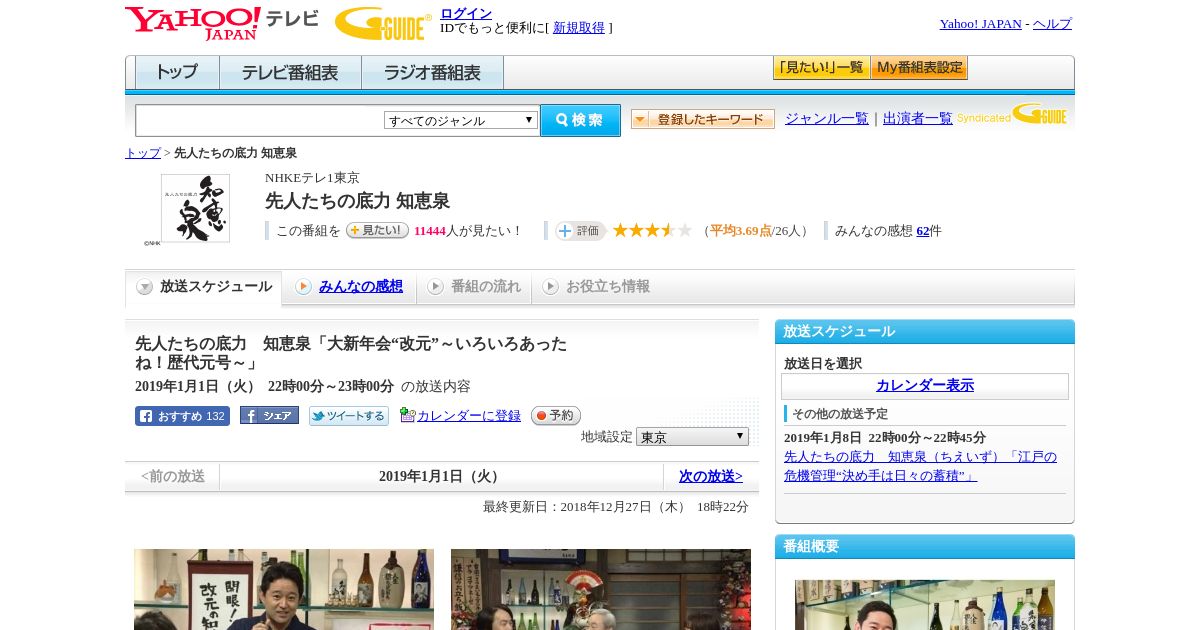Click the トップ breadcrumb link
1200x630 pixels.
[143, 153]
